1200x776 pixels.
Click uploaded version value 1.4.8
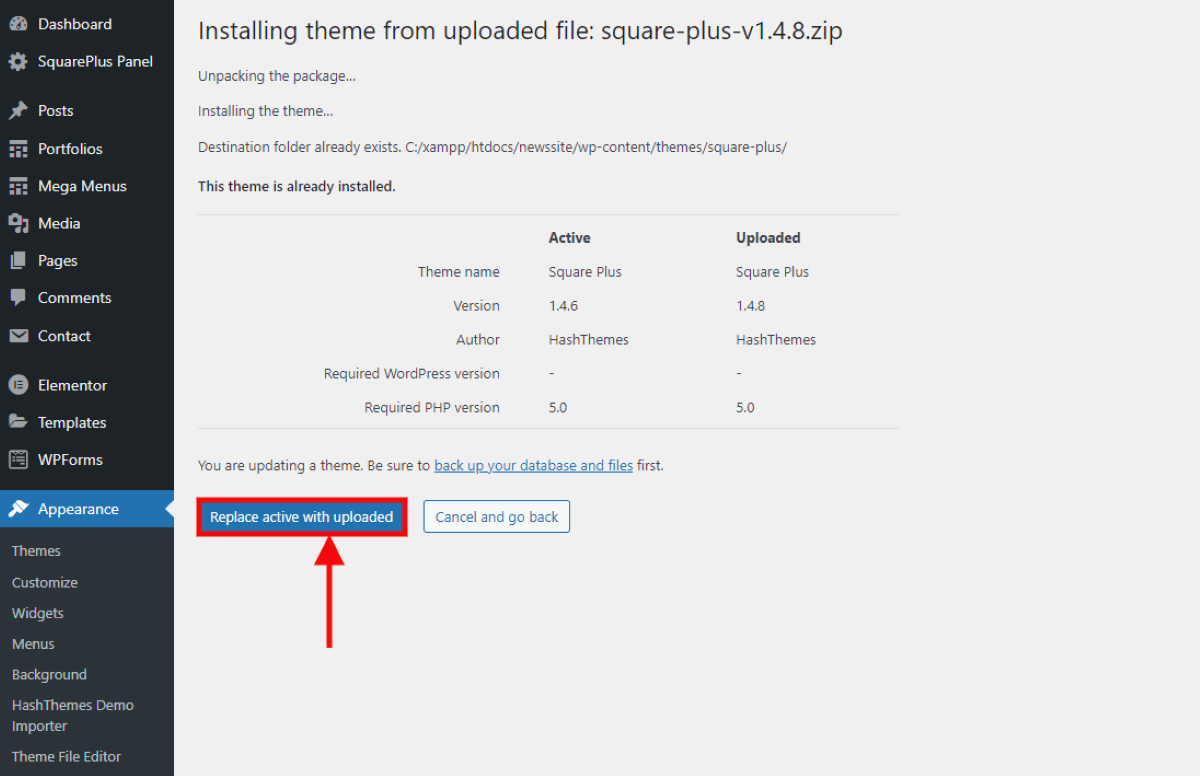pyautogui.click(x=751, y=306)
